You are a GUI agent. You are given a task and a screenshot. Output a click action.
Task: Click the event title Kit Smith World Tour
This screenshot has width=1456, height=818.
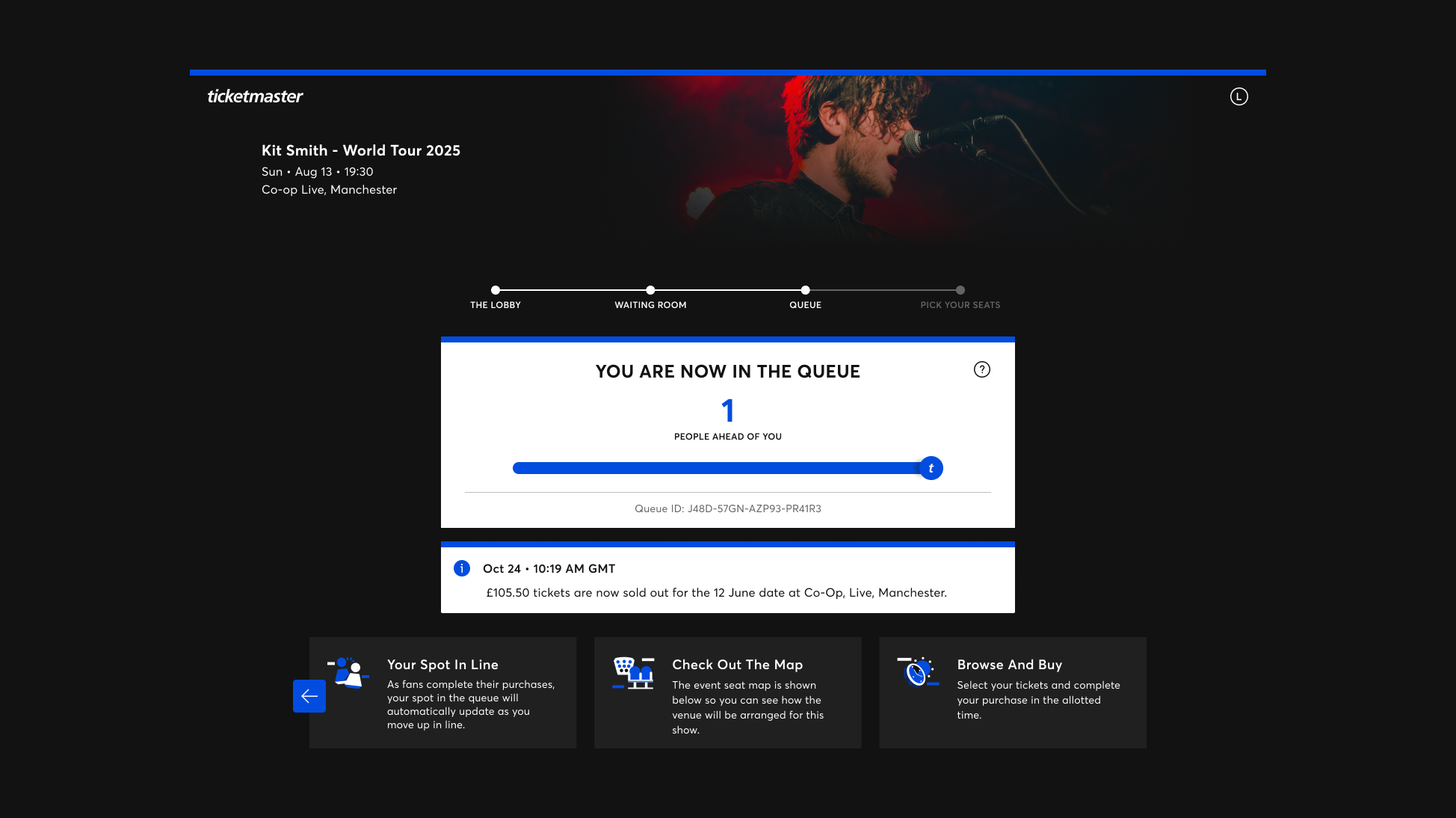tap(361, 150)
